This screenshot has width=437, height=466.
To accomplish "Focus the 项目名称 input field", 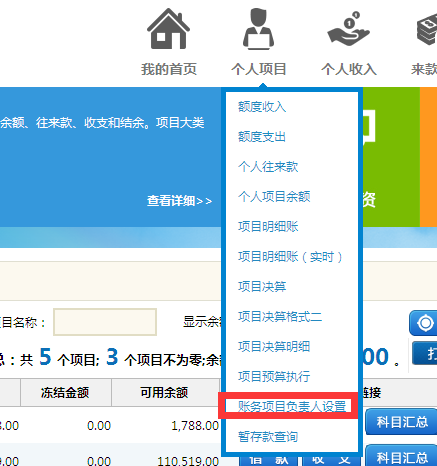I will pos(105,322).
